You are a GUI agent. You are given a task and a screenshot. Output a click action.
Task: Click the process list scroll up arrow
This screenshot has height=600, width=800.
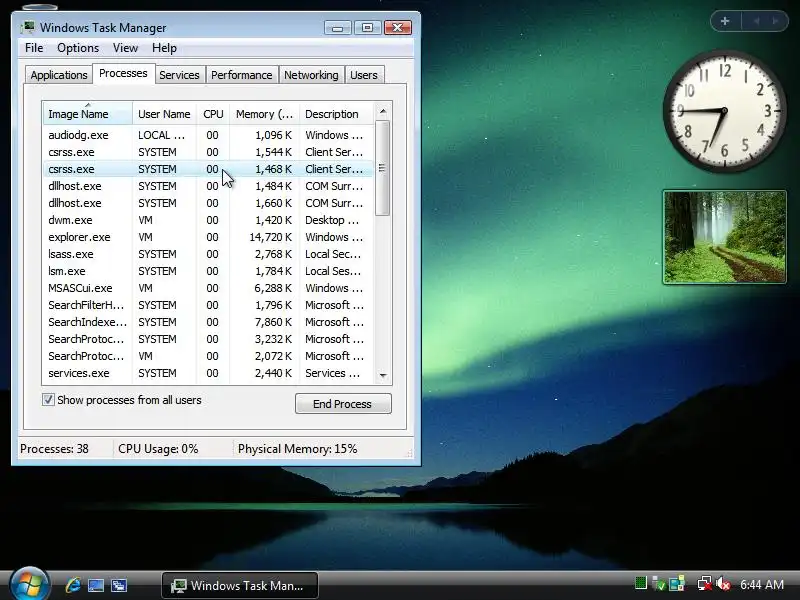pos(383,111)
